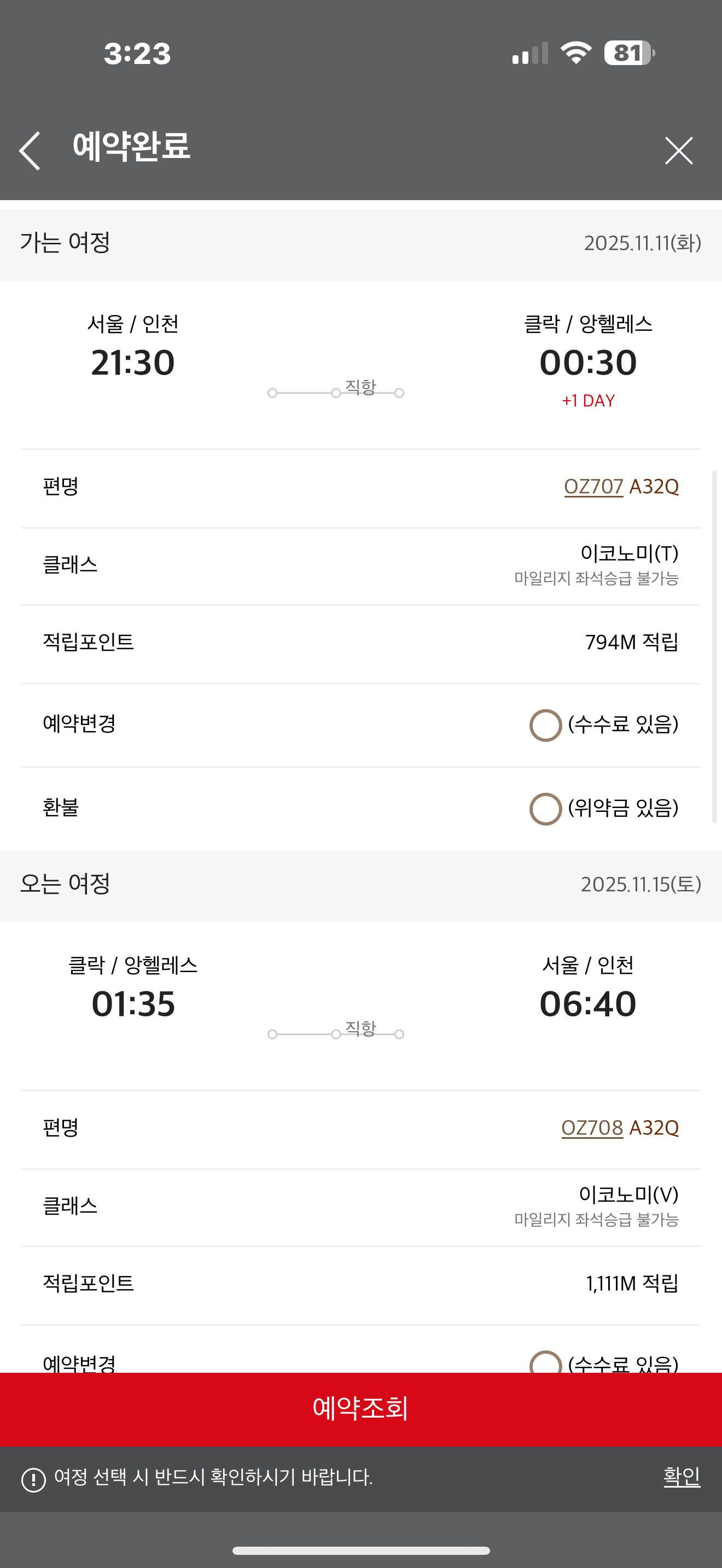The image size is (722, 1568).
Task: Tap 확인 link in bottom notice
Action: click(681, 1477)
